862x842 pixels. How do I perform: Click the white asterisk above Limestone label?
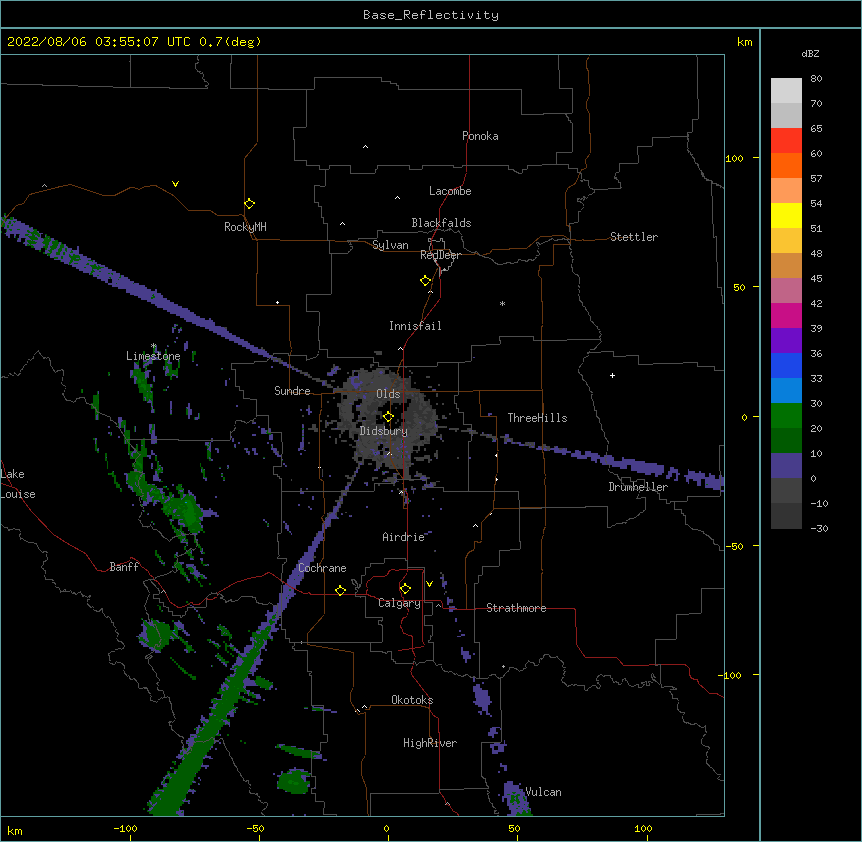[154, 346]
